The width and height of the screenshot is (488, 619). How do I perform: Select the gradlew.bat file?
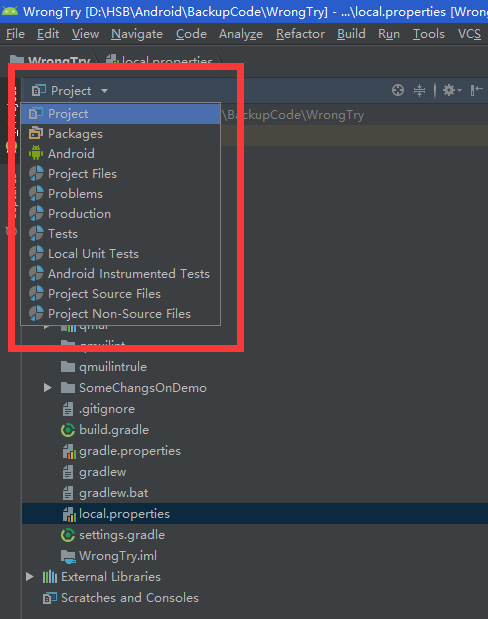point(114,493)
